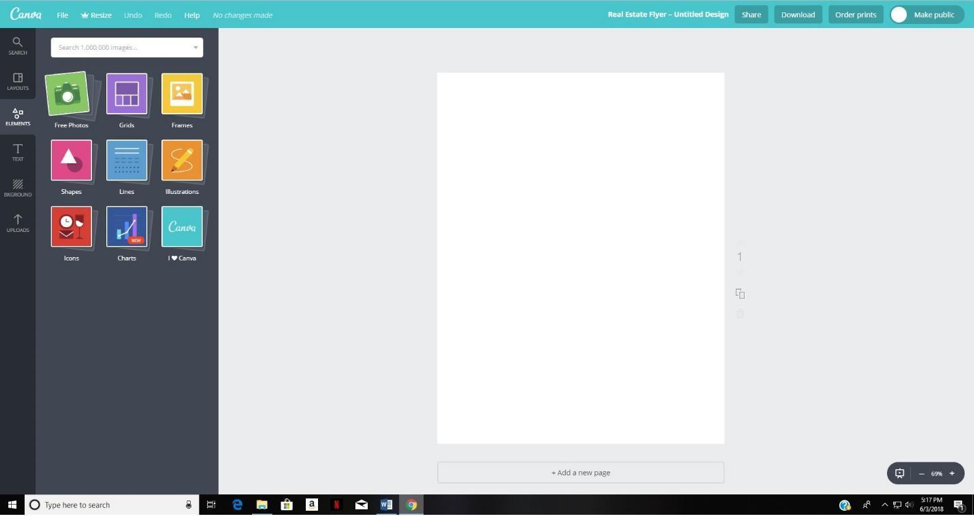Open Task View on the taskbar
The image size is (974, 516).
(211, 505)
